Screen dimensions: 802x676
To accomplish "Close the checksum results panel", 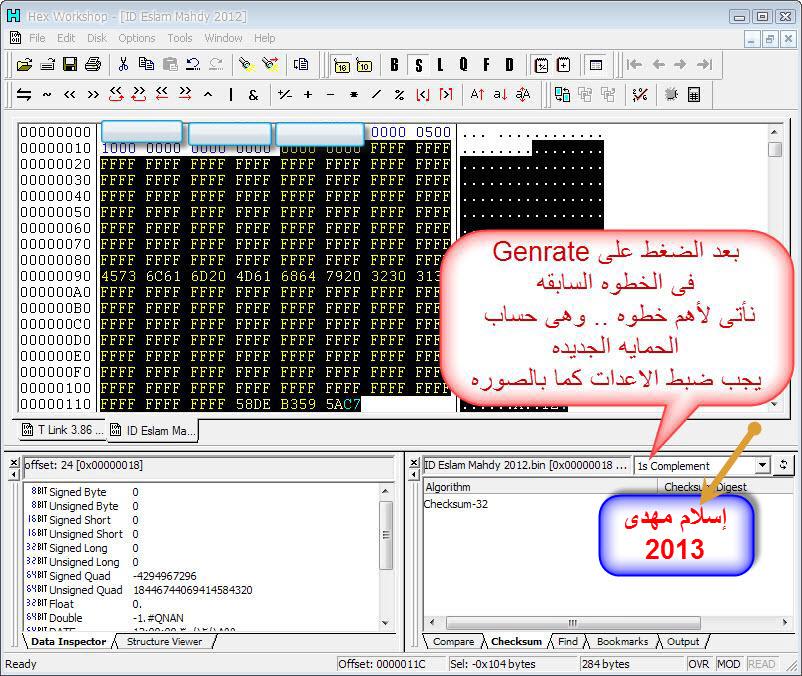I will point(414,462).
